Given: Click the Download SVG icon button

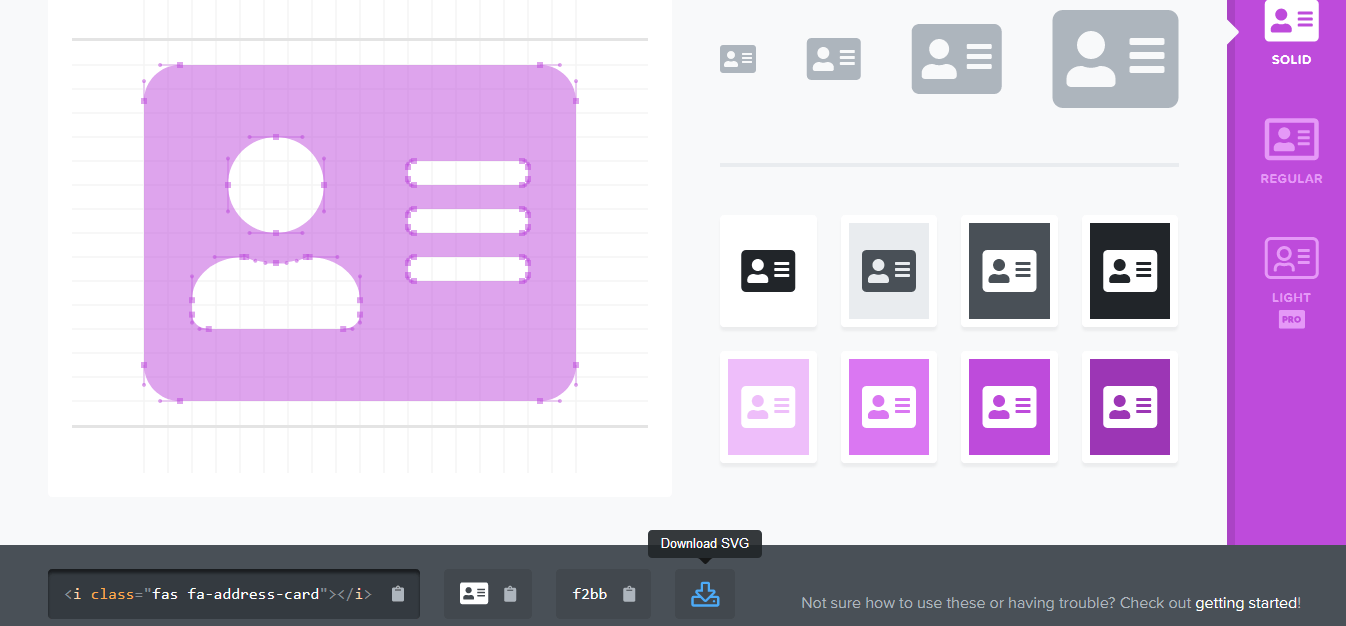Looking at the screenshot, I should (705, 594).
